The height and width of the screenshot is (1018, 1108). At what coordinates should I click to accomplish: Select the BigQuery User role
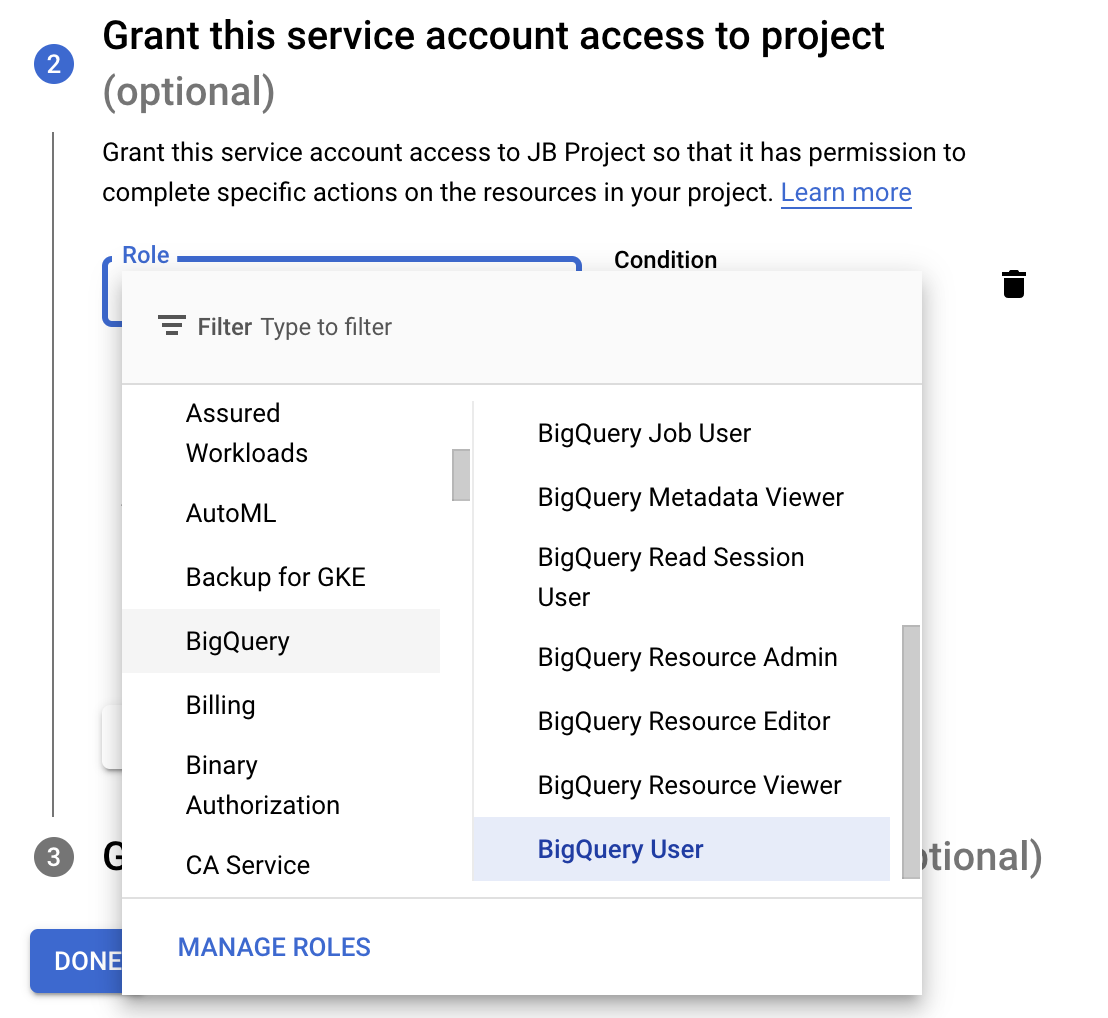[620, 849]
